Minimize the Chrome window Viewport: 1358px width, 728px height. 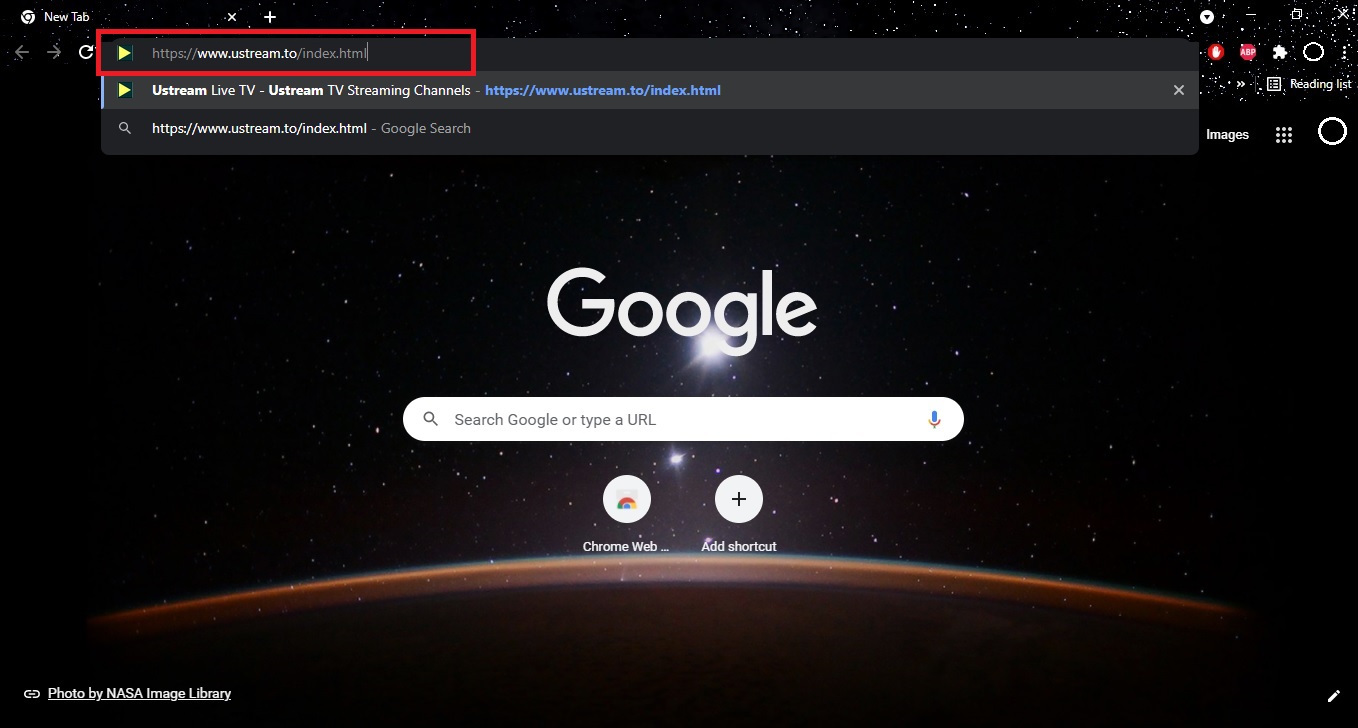pos(1251,14)
